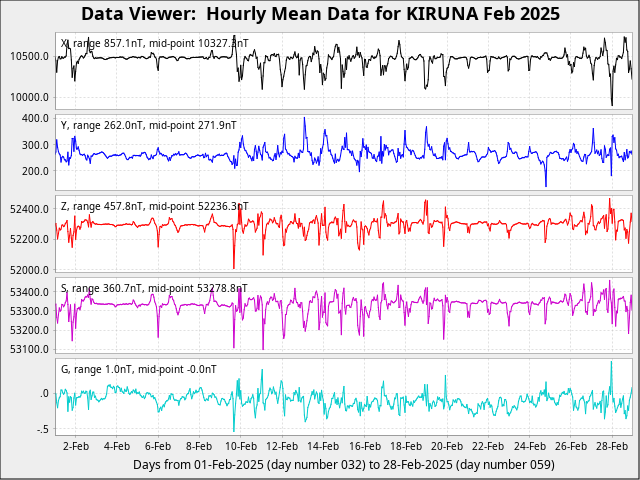Viewport: 640px width, 480px height.
Task: Click the 24-Feb date tick label
Action: point(529,446)
